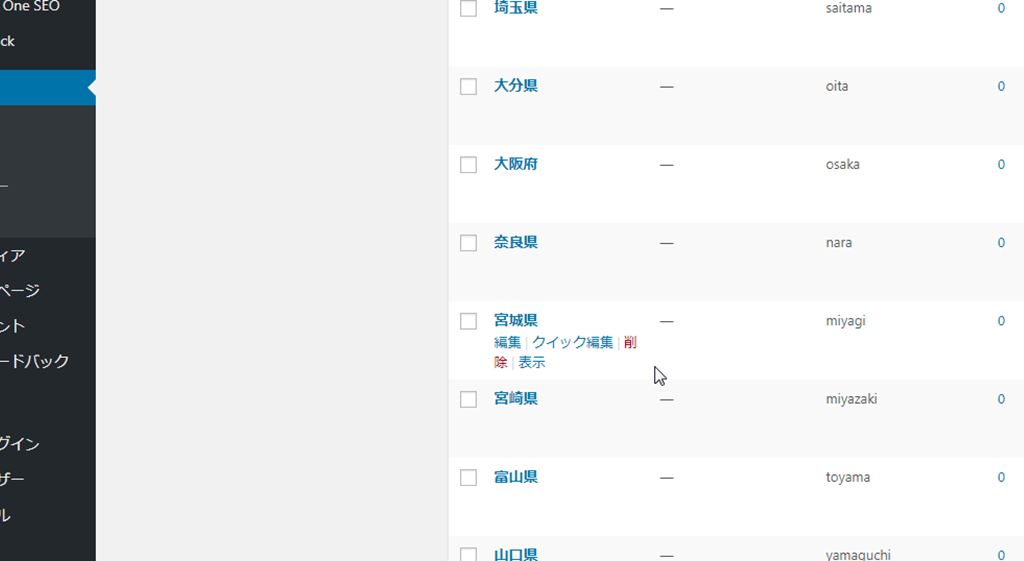Click the red 削除 link for 宮城県
Screen dimensions: 1024x561
[629, 343]
